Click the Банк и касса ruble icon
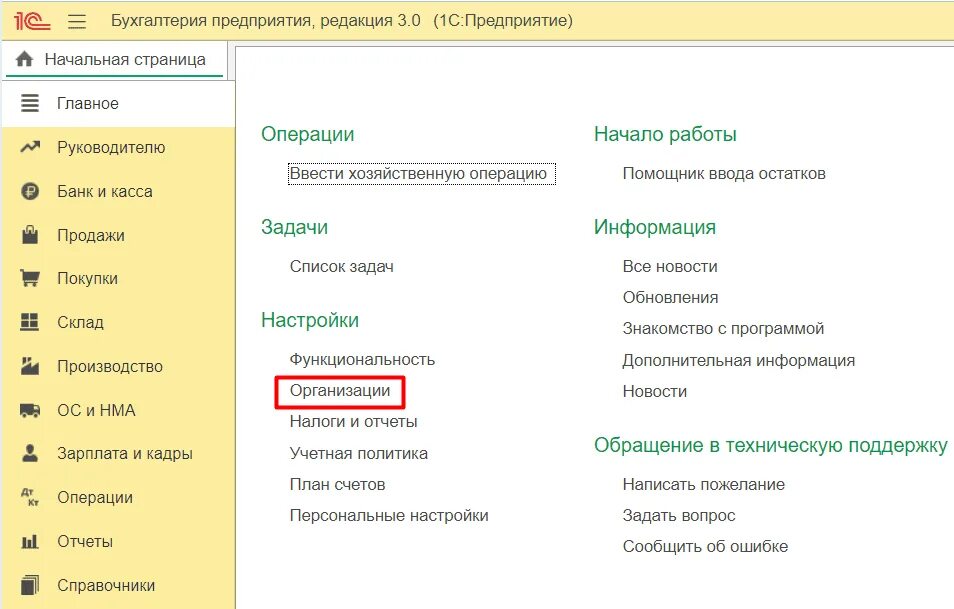The width and height of the screenshot is (954, 609). 30,191
